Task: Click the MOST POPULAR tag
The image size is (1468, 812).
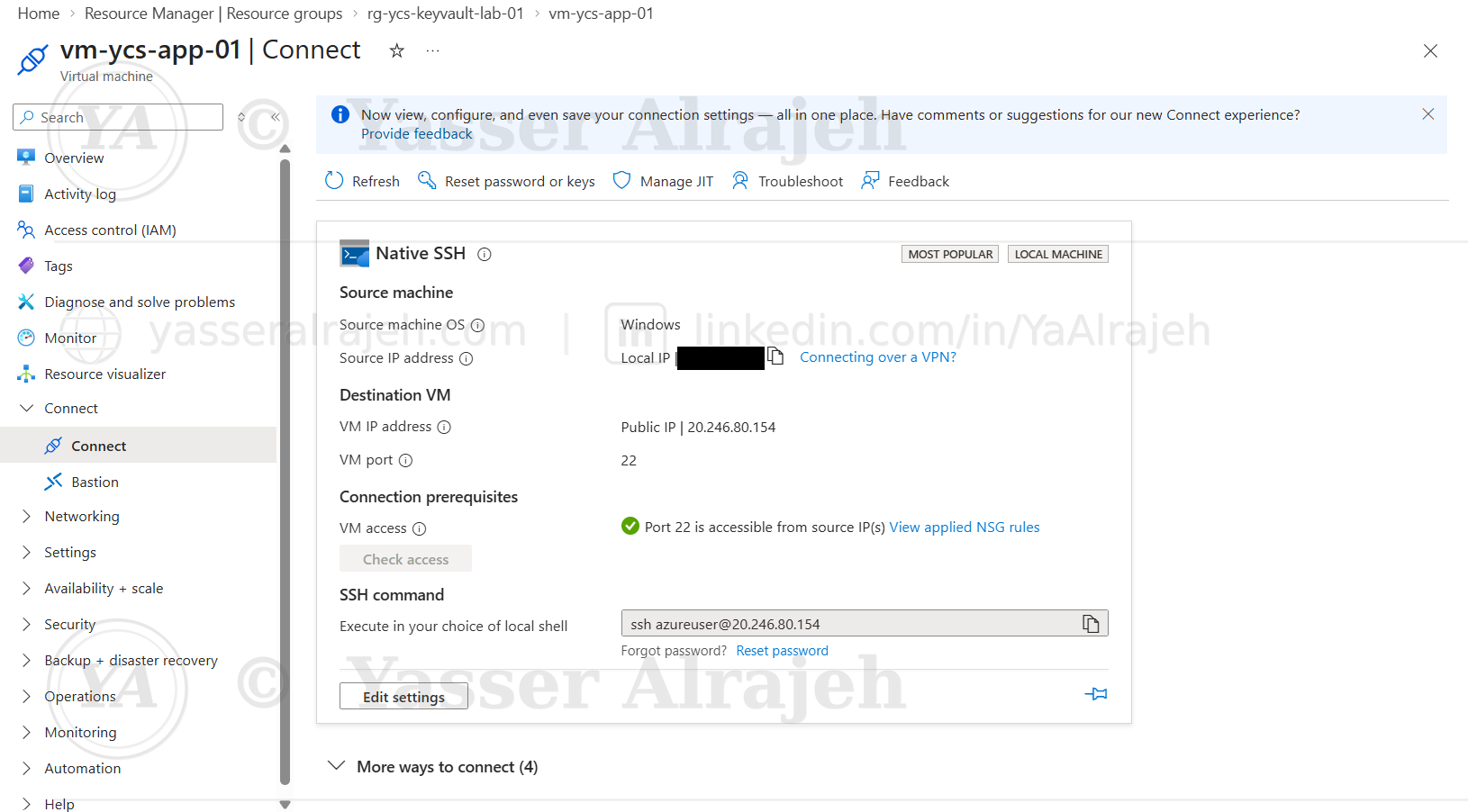Action: [x=950, y=254]
